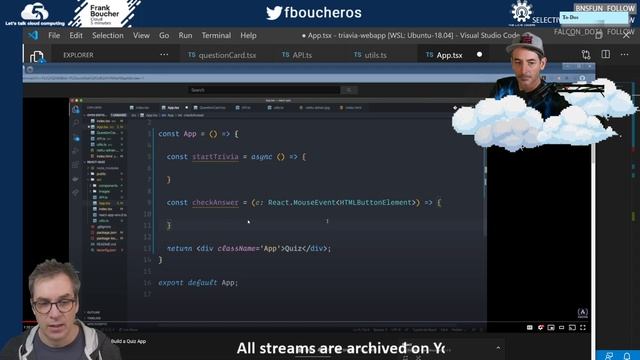Screen dimensions: 640x360
Task: Click the startTrivia identifier in code
Action: tap(215, 157)
